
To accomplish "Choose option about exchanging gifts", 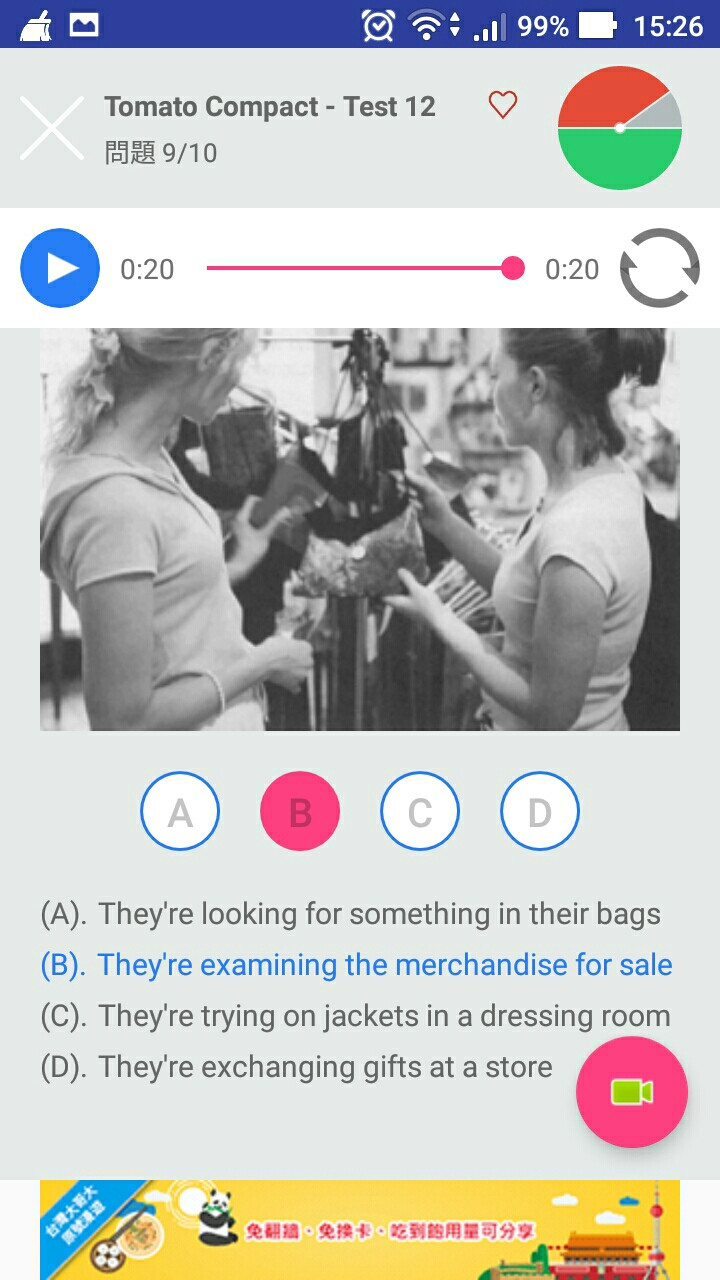I will click(x=297, y=1067).
